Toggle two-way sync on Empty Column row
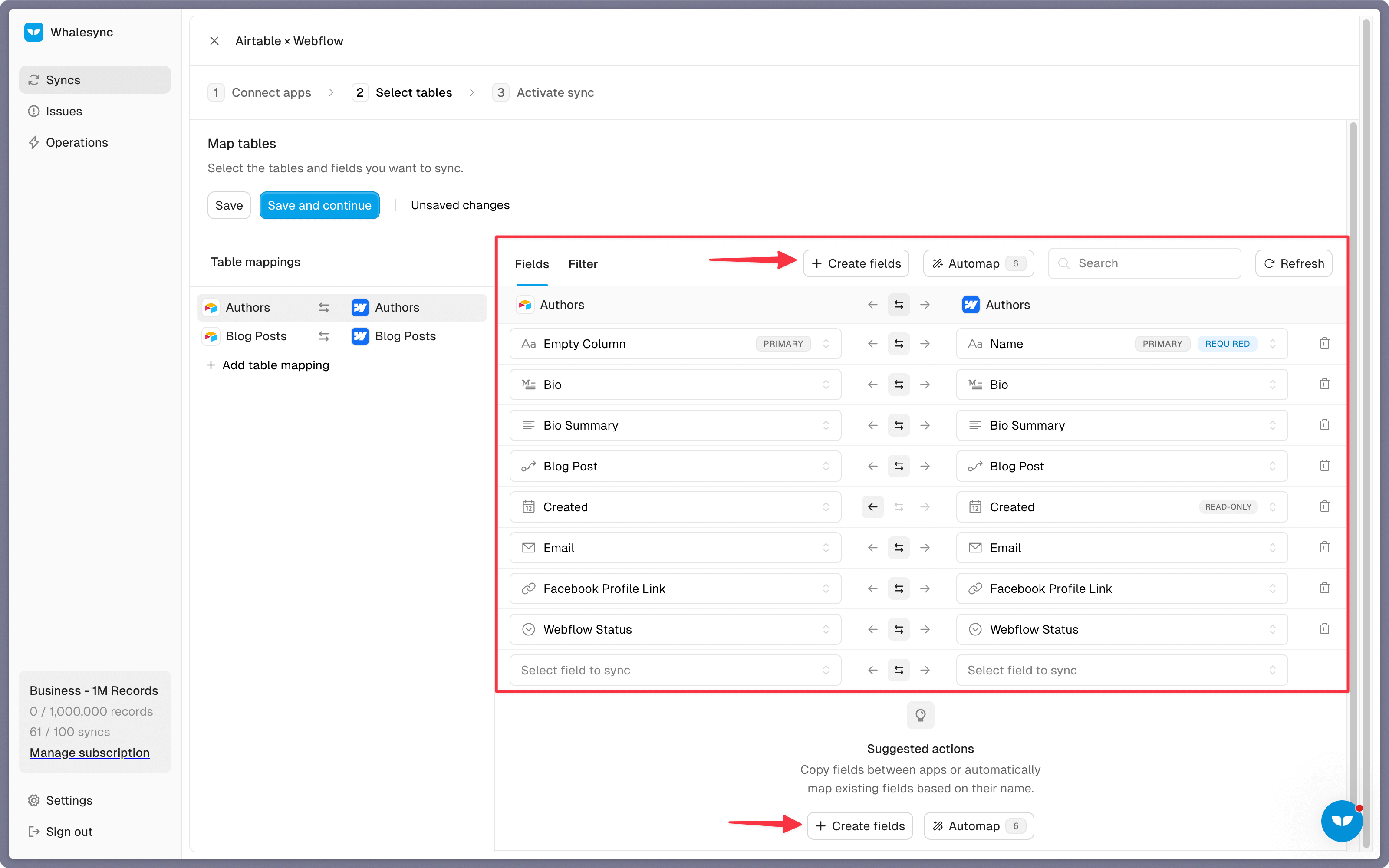 click(x=899, y=344)
